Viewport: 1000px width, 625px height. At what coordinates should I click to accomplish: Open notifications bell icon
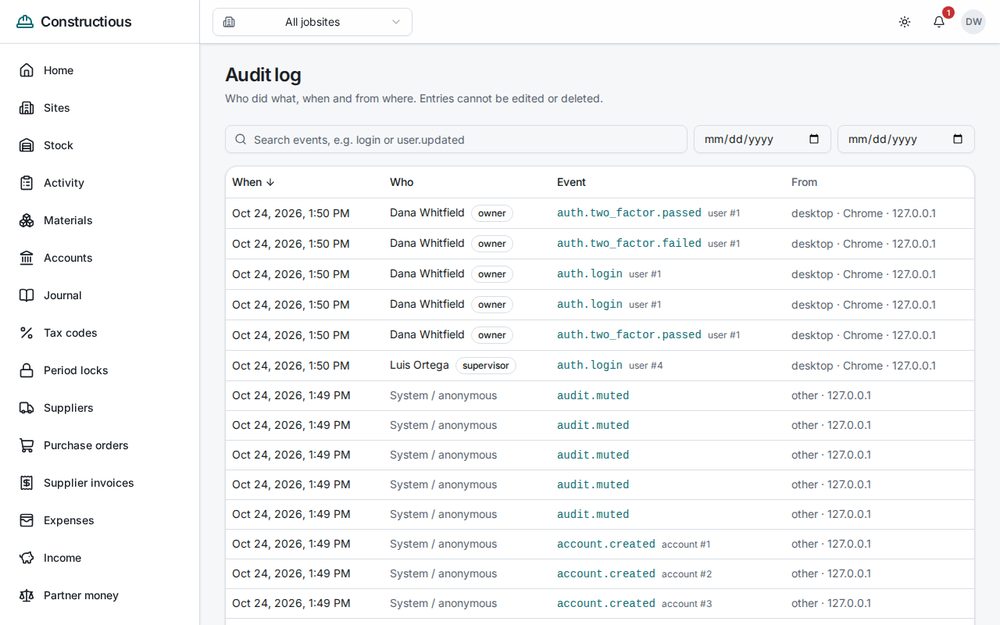pos(939,22)
